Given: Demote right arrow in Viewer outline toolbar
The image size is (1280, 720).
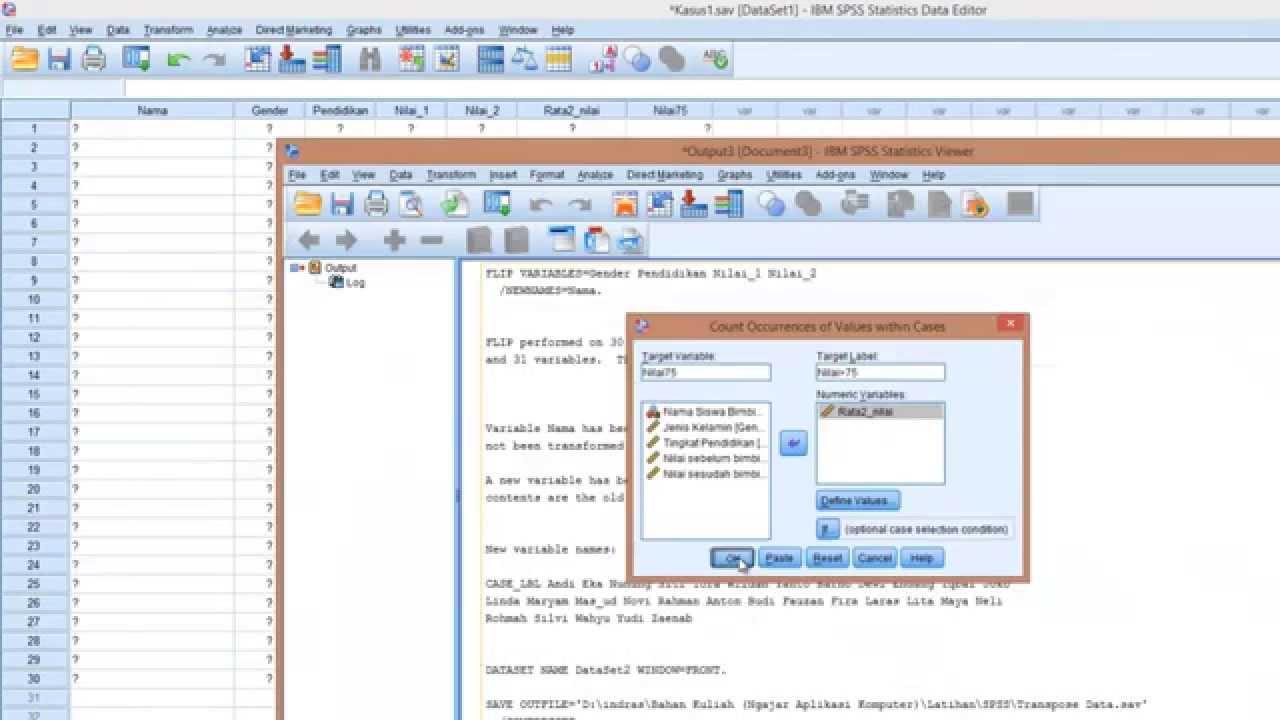Looking at the screenshot, I should [346, 240].
